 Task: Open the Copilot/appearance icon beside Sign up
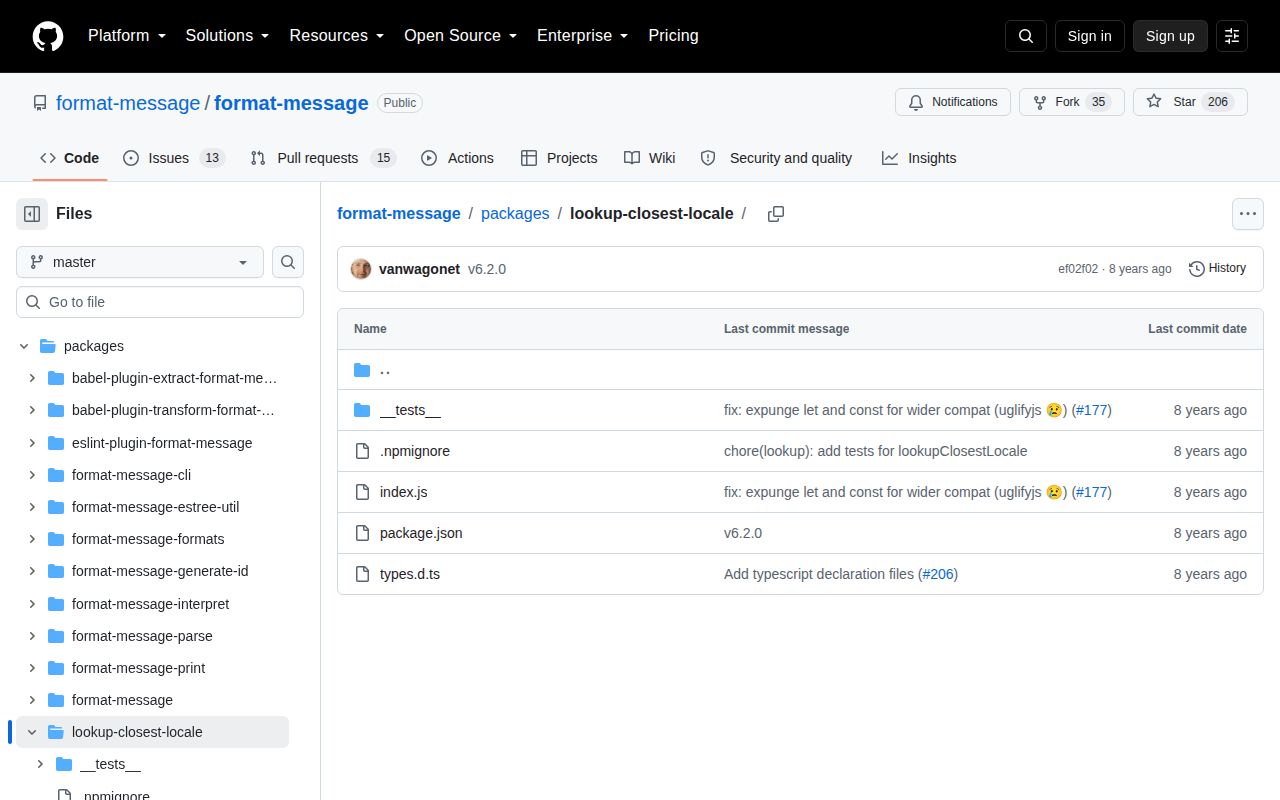click(1232, 36)
